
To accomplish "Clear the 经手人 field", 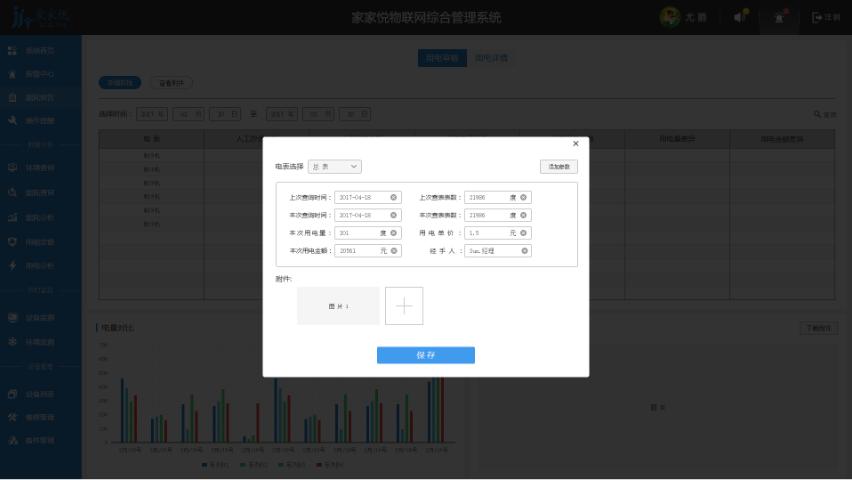I will 524,251.
